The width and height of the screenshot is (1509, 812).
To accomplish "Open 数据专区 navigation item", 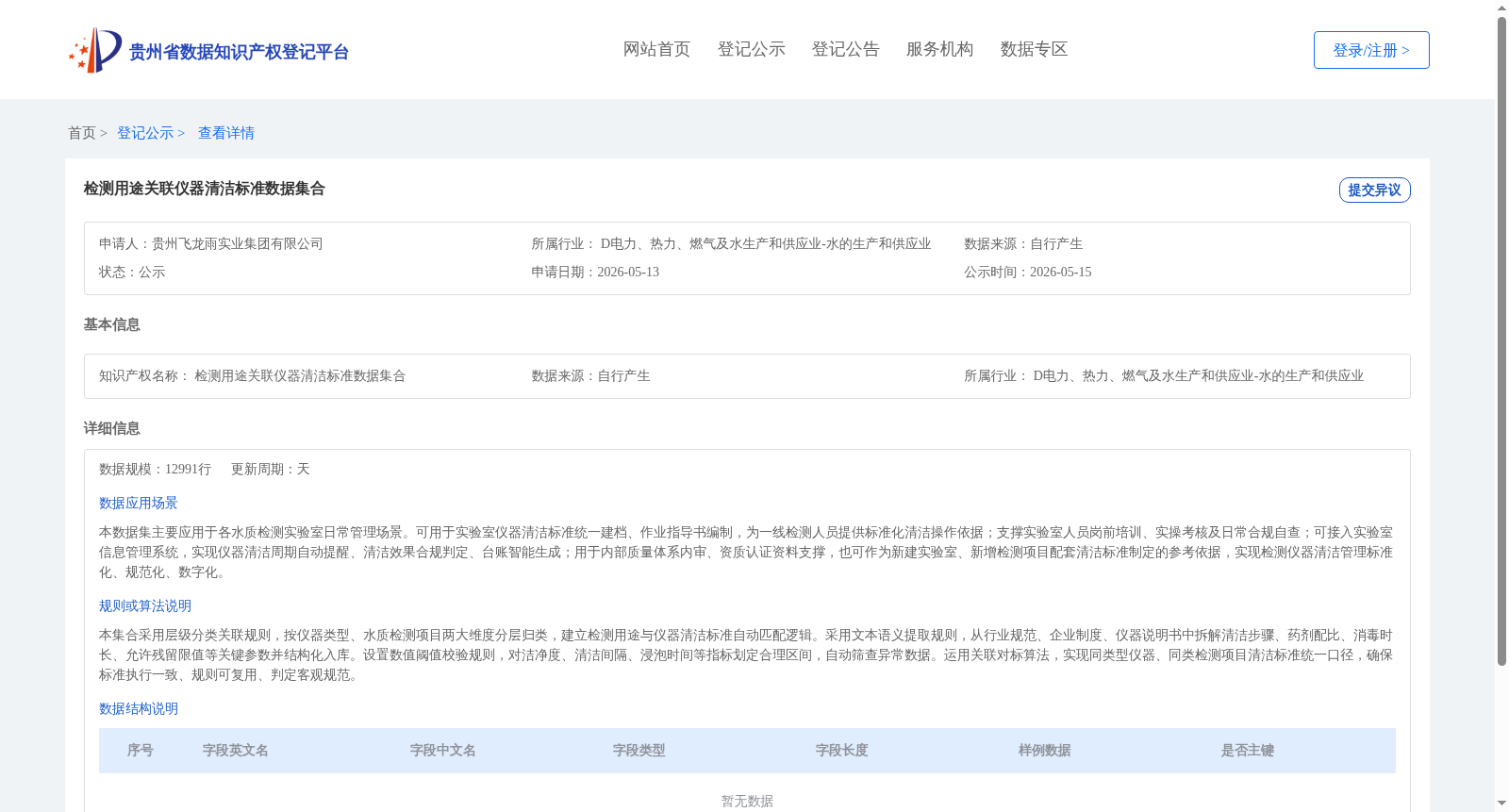I will tap(1035, 49).
